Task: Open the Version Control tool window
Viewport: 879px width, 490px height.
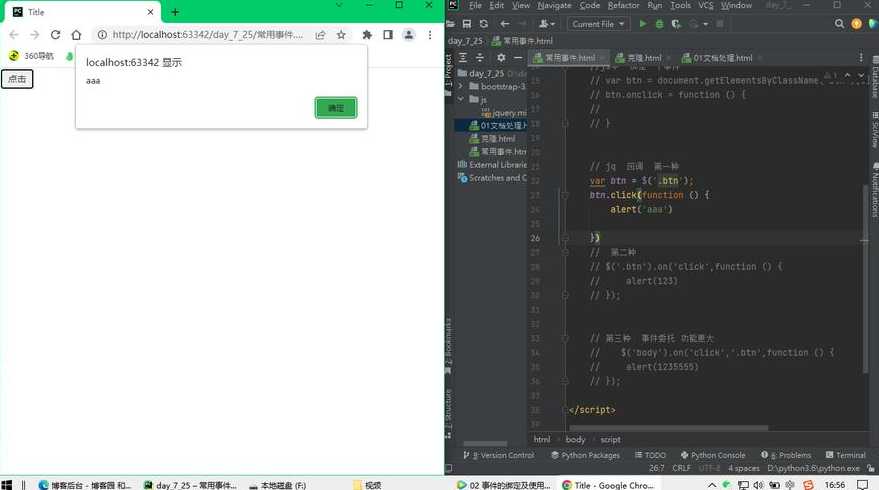Action: point(499,455)
